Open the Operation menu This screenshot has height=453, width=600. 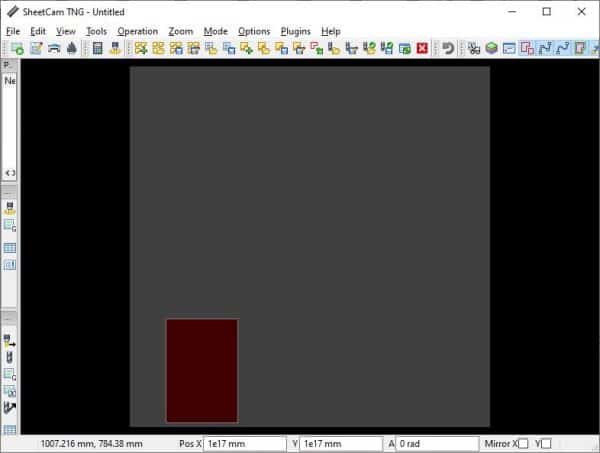[x=137, y=31]
